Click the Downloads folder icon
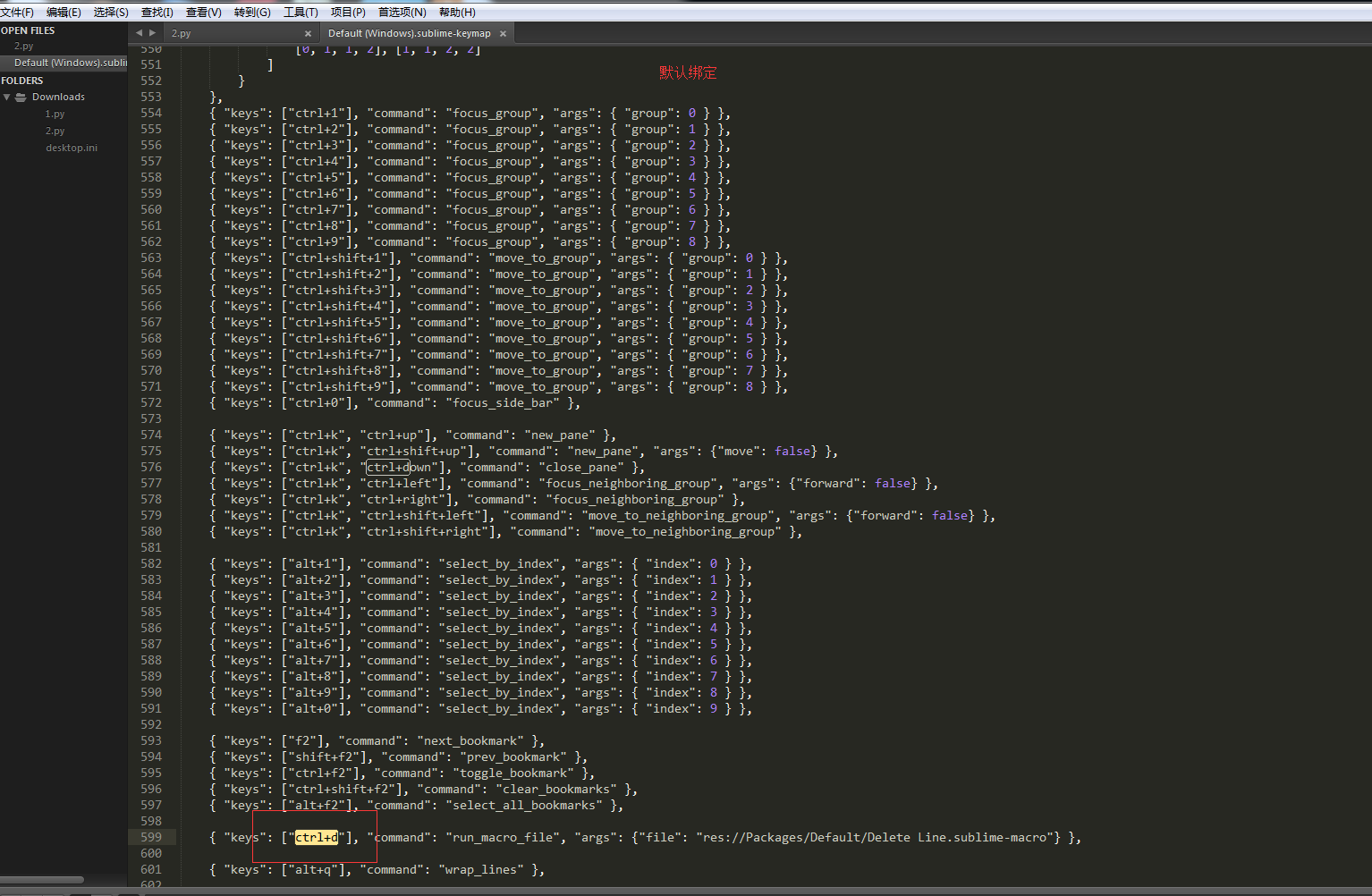The image size is (1372, 896). point(21,97)
